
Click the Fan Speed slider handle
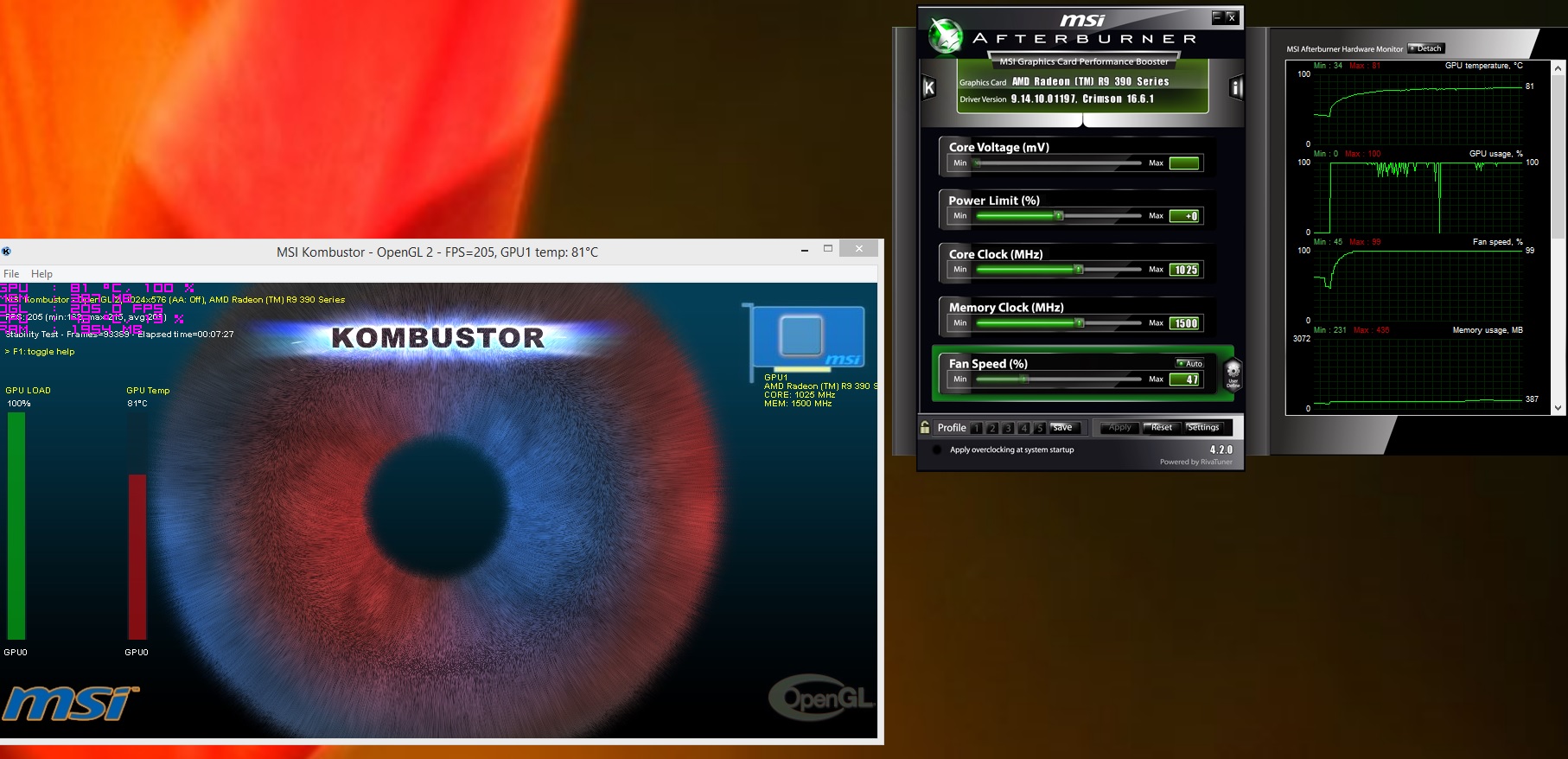[1025, 379]
